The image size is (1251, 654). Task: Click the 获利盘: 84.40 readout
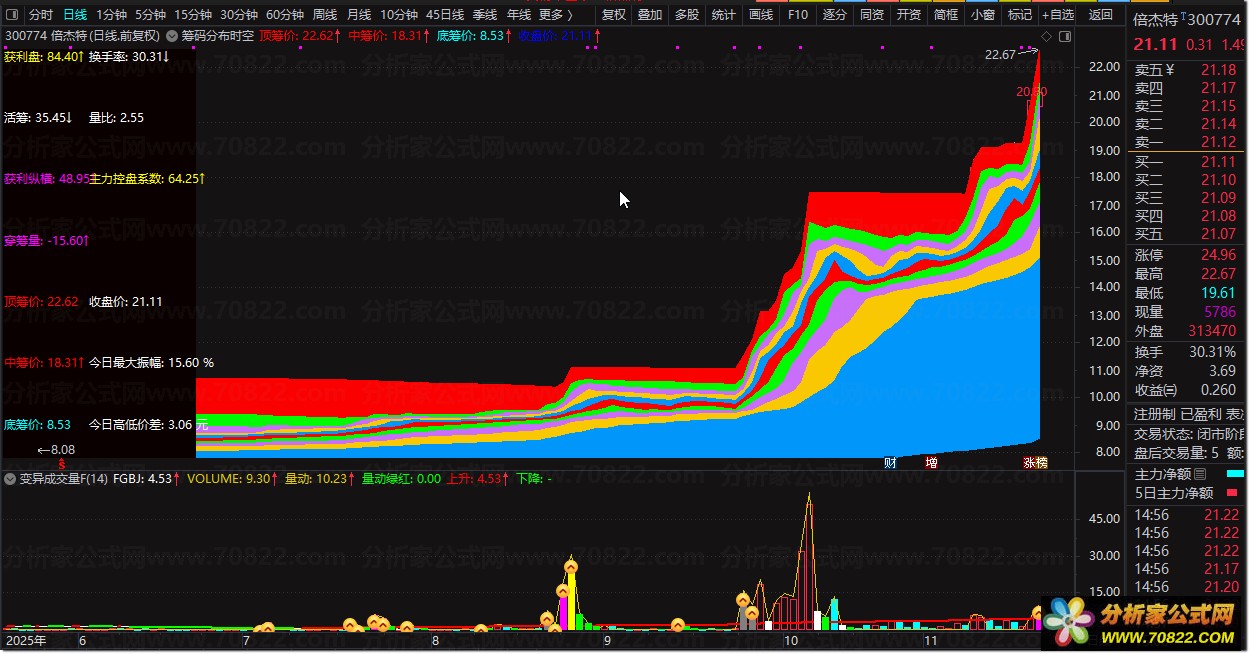pos(43,56)
